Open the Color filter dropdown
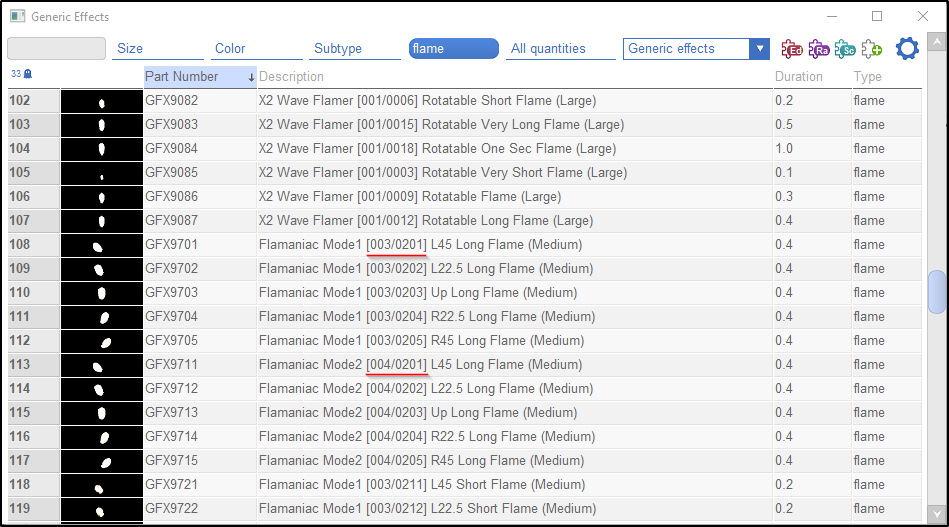This screenshot has height=527, width=949. click(257, 49)
